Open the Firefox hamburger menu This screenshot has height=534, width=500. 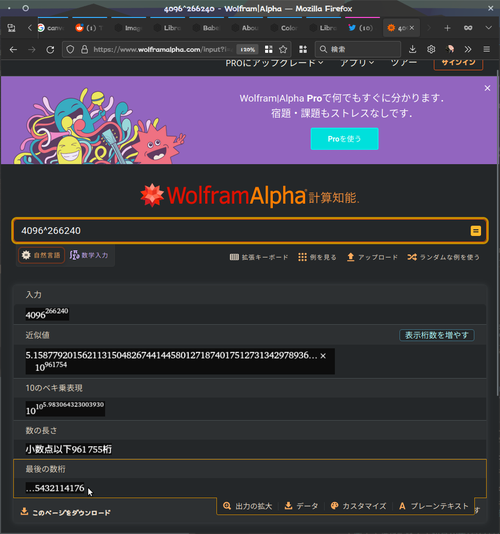487,50
